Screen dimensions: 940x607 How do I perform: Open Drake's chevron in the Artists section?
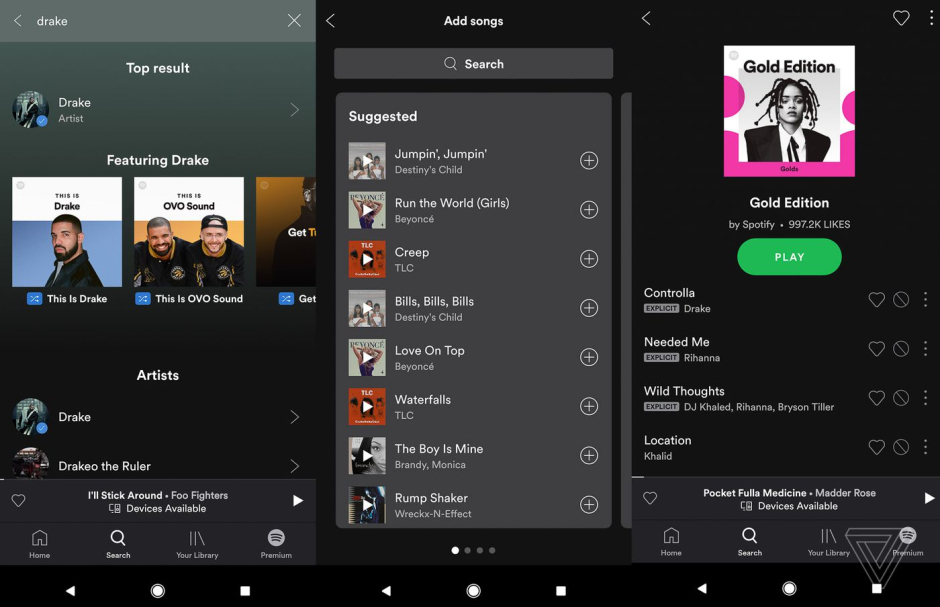[x=294, y=417]
